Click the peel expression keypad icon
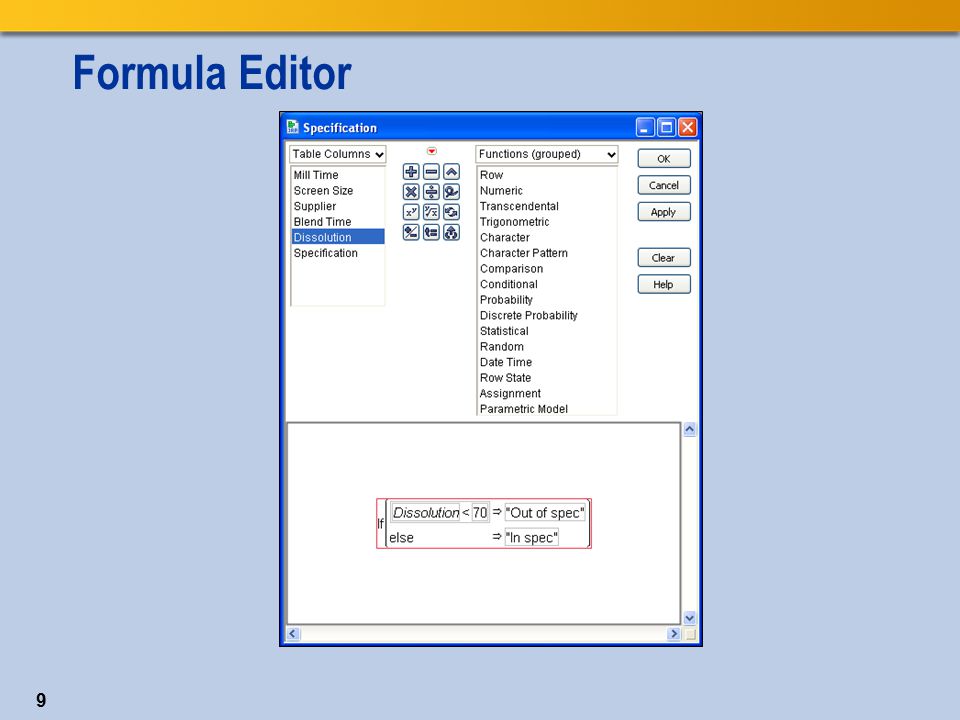Viewport: 960px width, 720px height. [x=451, y=233]
